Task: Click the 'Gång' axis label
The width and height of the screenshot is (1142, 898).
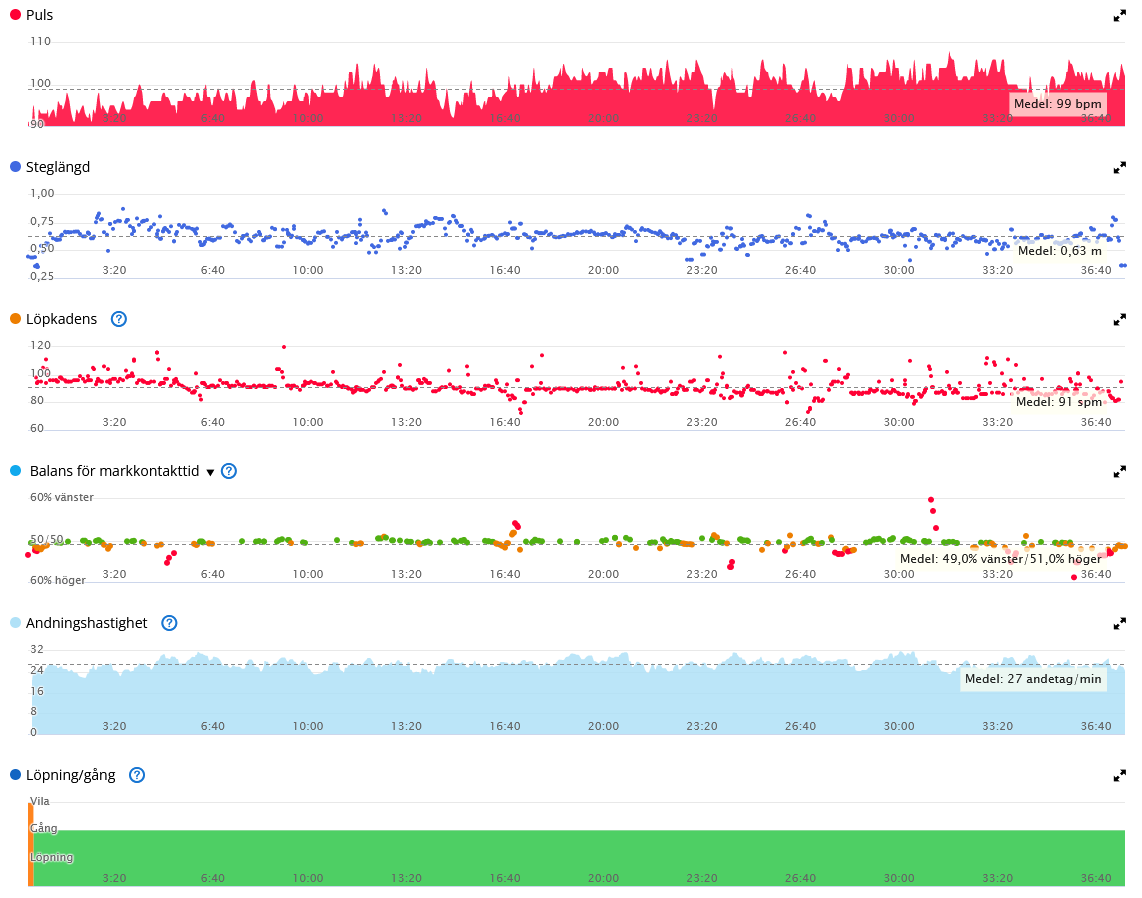Action: pos(44,828)
